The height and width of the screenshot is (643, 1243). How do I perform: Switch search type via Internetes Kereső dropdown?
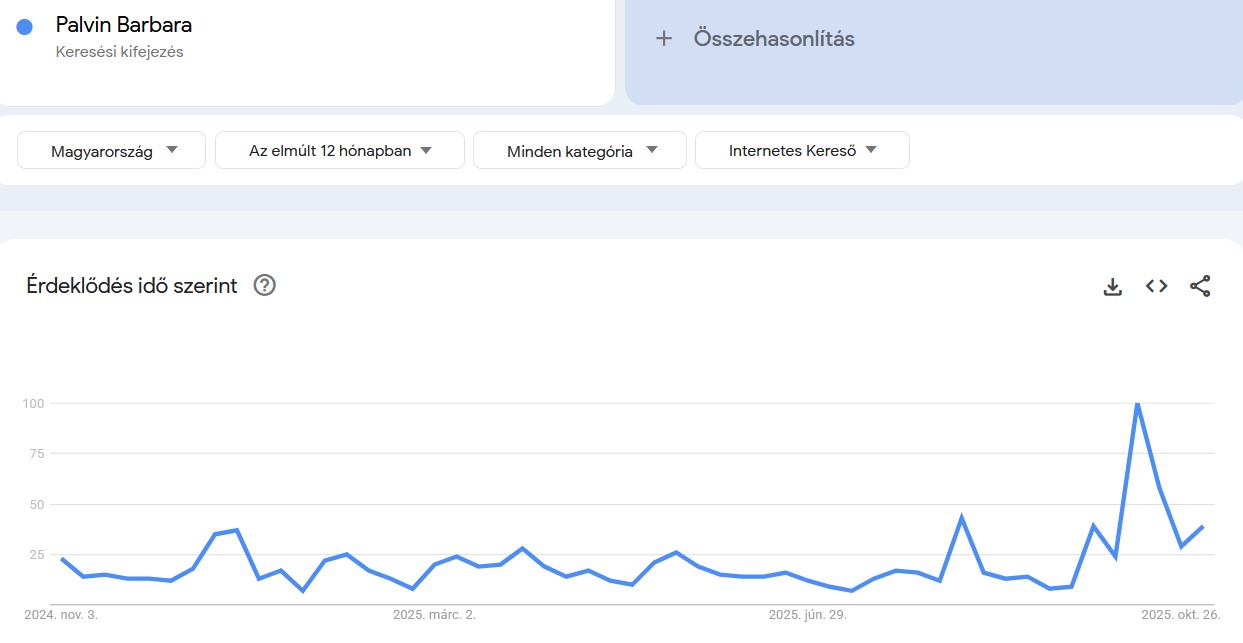[x=802, y=150]
